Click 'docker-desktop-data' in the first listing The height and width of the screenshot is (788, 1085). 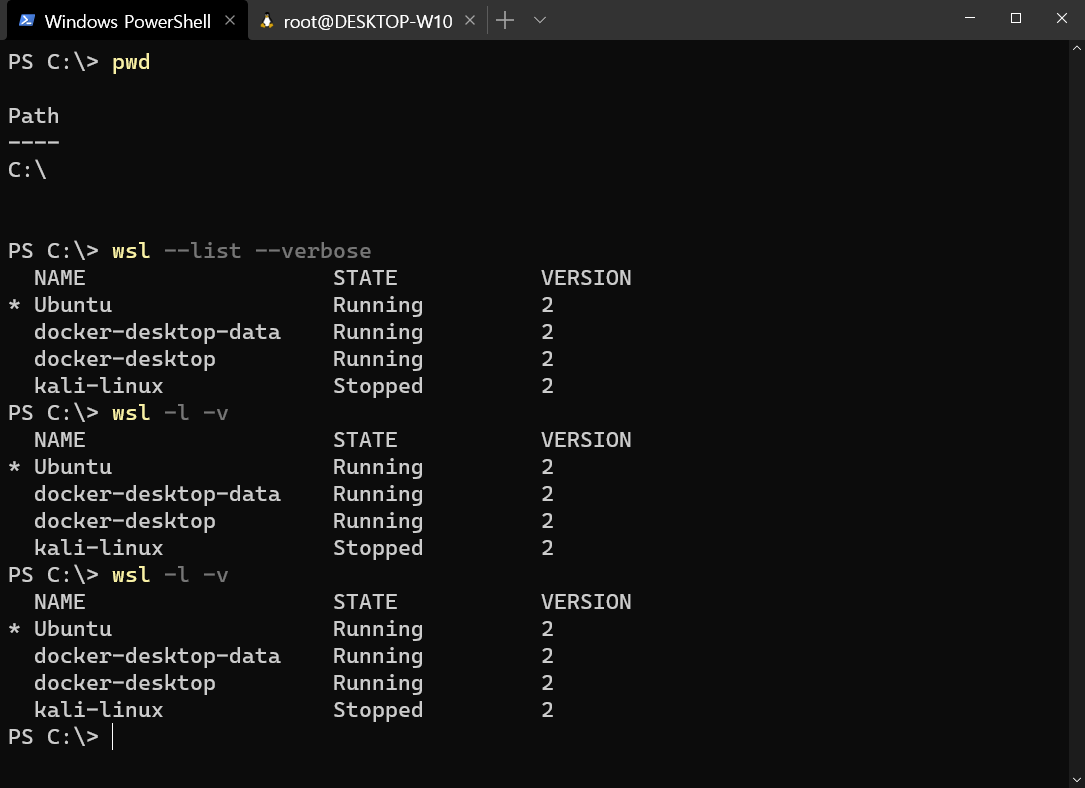(x=157, y=331)
